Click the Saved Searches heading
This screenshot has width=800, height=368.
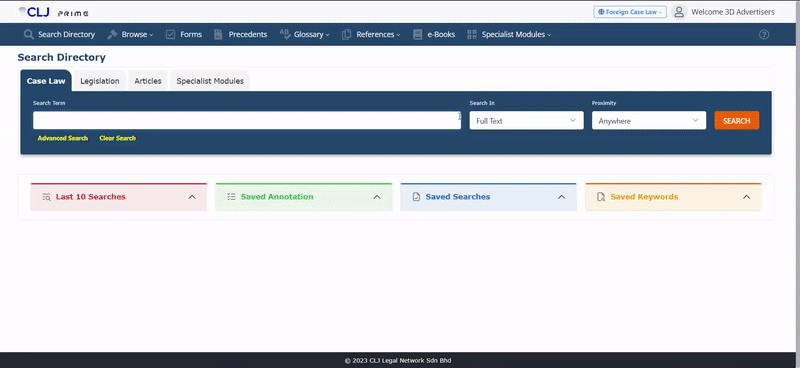458,197
